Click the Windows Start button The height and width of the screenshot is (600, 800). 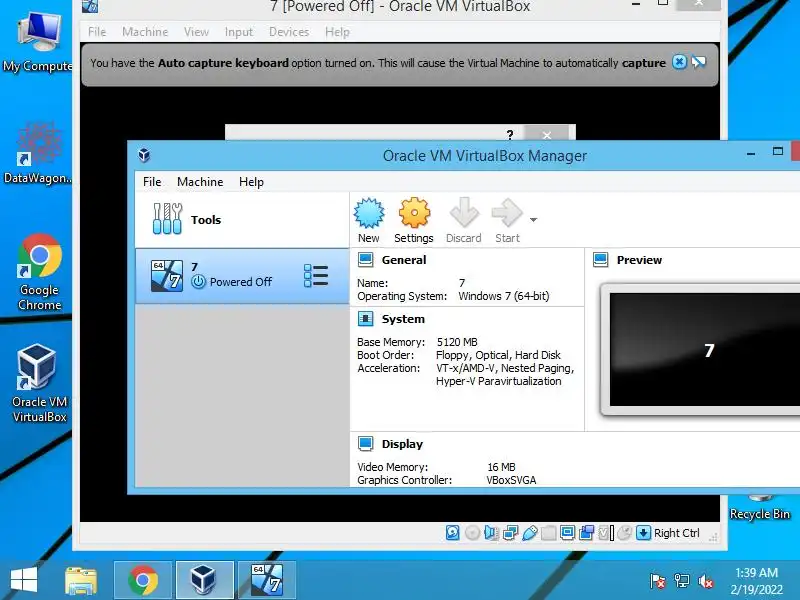pyautogui.click(x=24, y=580)
